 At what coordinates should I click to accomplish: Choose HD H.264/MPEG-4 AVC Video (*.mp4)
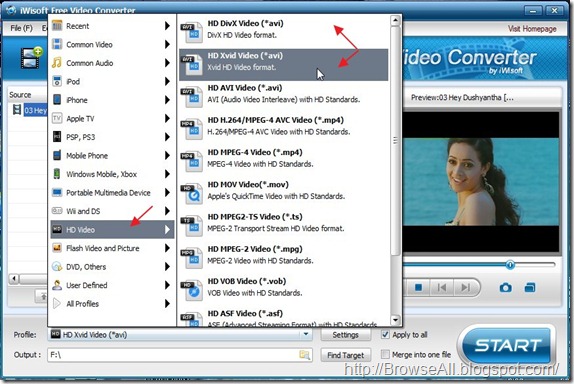click(x=283, y=129)
